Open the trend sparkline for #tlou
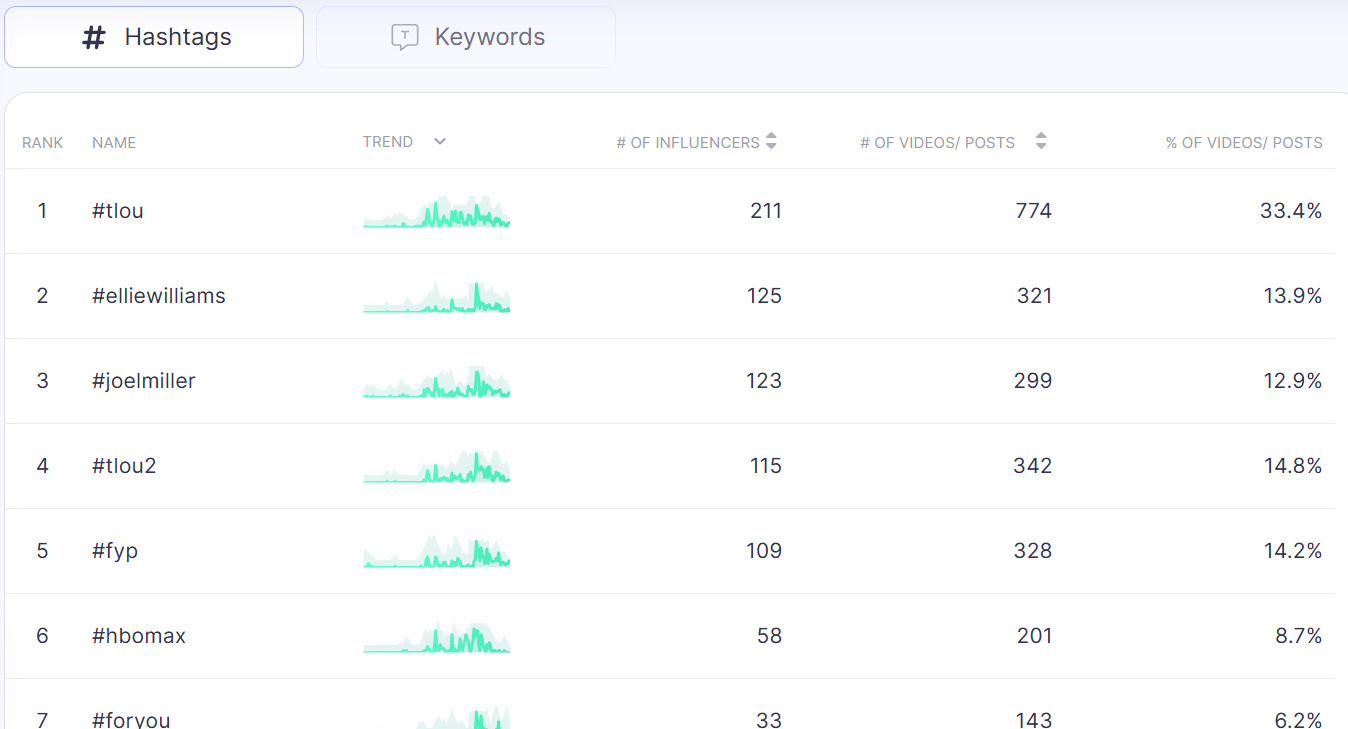This screenshot has width=1348, height=729. pyautogui.click(x=437, y=211)
